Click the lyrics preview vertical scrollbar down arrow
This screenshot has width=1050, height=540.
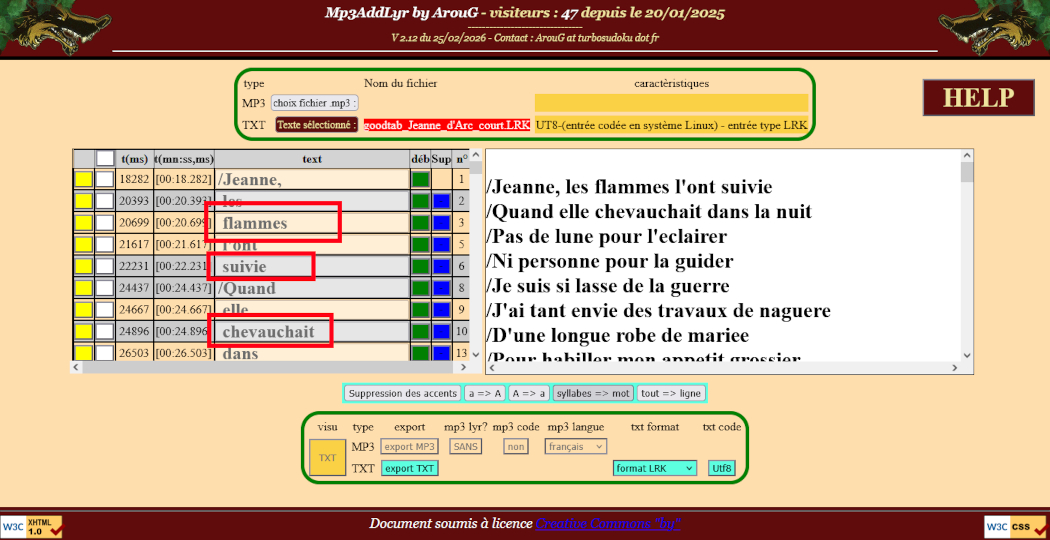[x=967, y=355]
